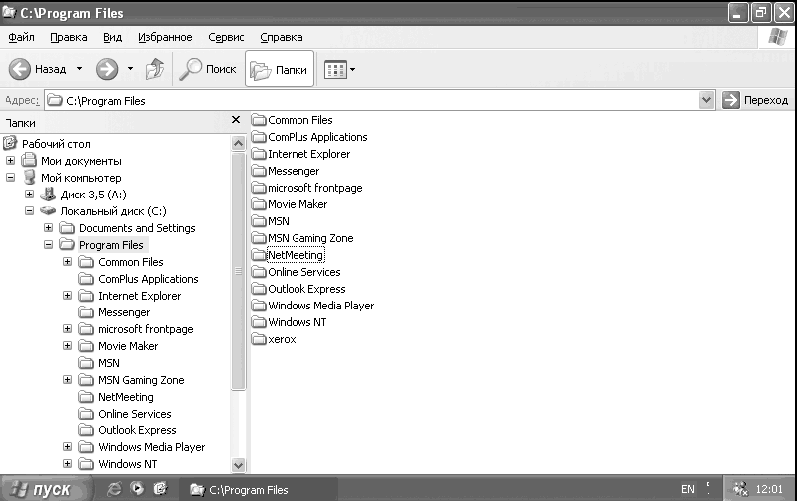The image size is (797, 501).
Task: Open the address bar dropdown list
Action: point(706,100)
